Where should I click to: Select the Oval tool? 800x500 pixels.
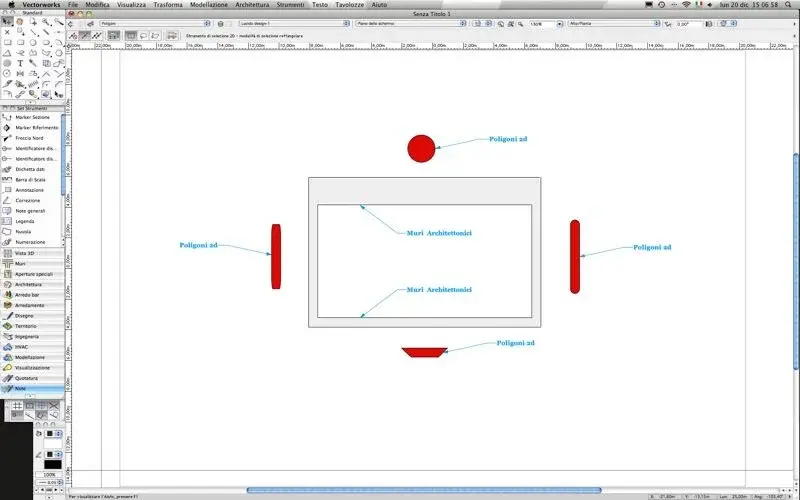coord(46,42)
